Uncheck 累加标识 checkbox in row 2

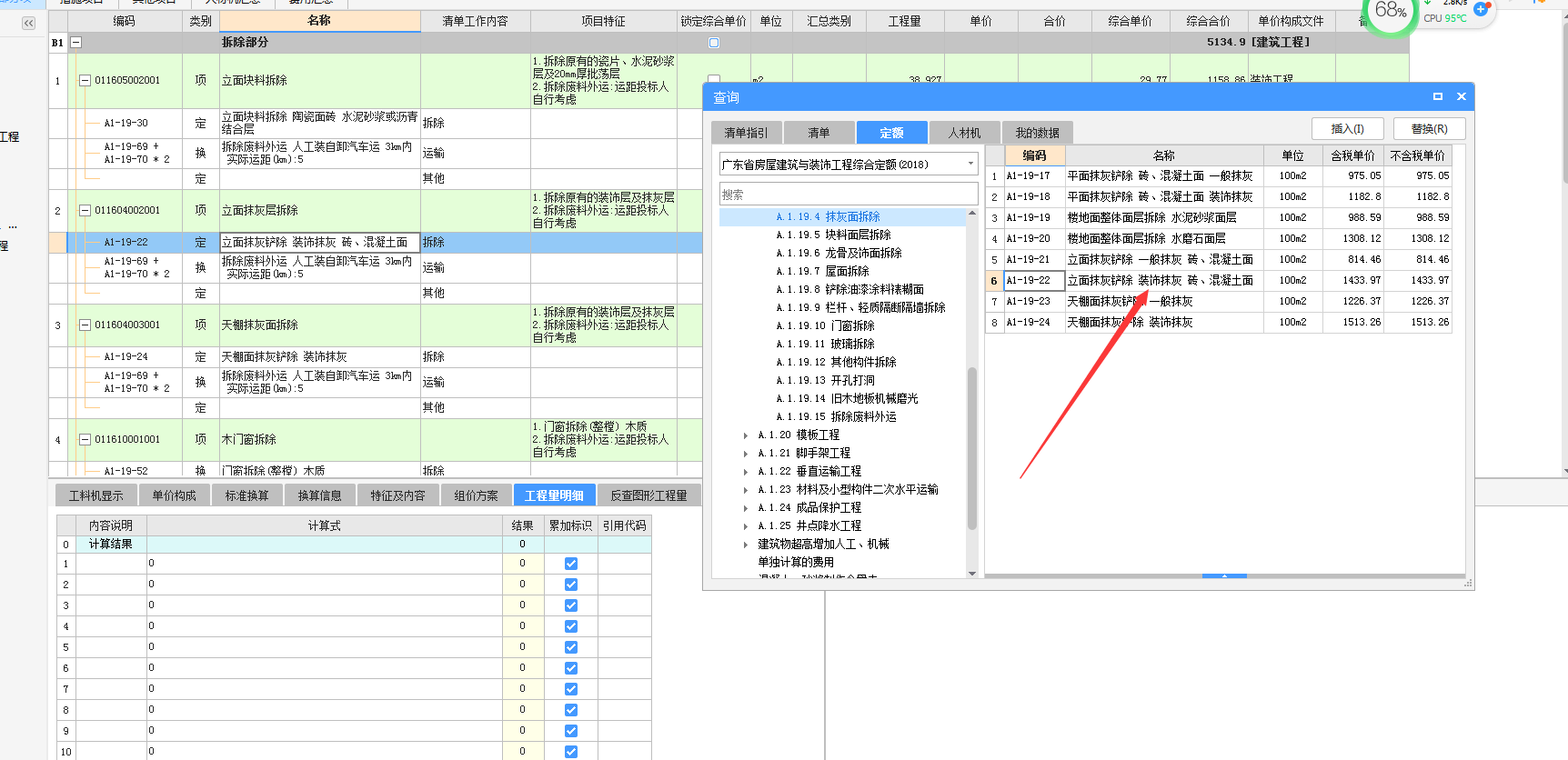[x=571, y=585]
